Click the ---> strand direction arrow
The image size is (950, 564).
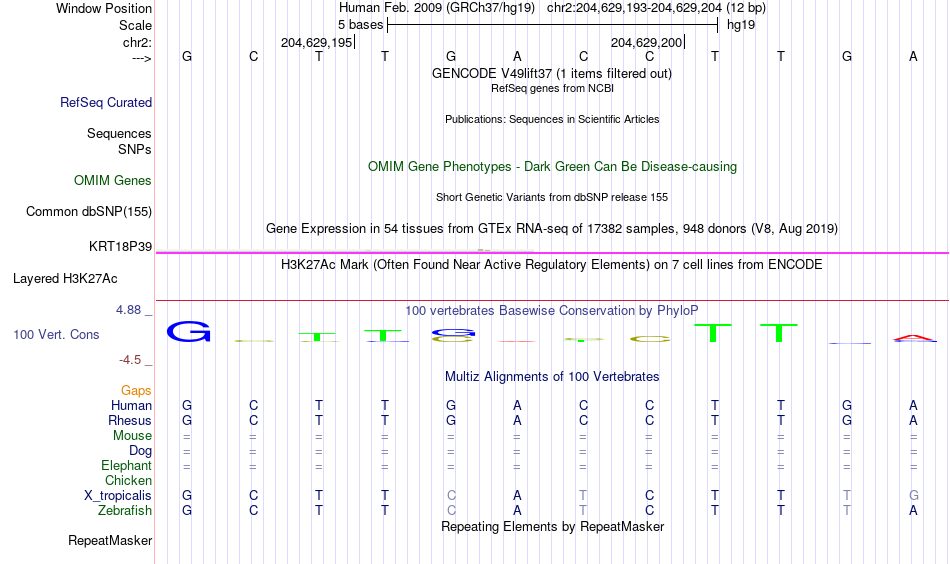click(x=142, y=58)
